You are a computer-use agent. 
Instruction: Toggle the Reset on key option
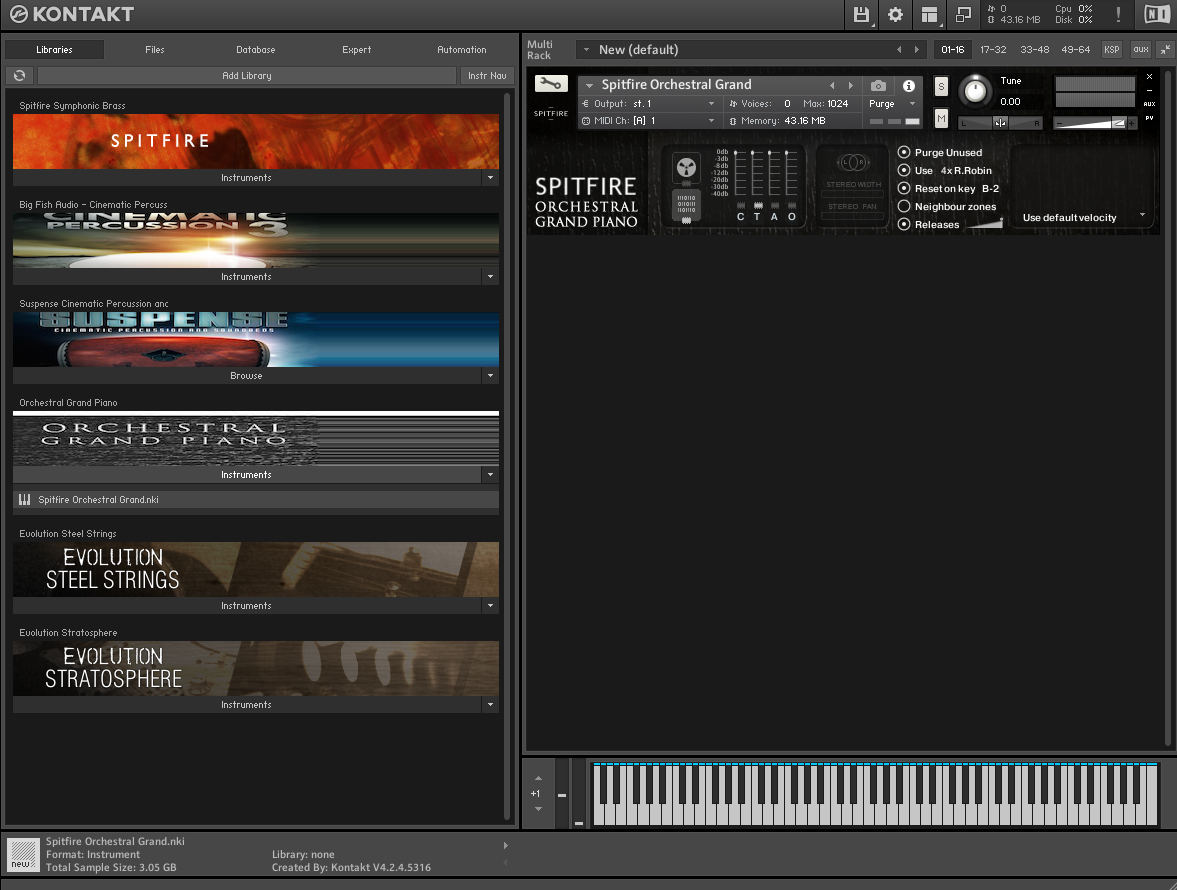point(904,188)
